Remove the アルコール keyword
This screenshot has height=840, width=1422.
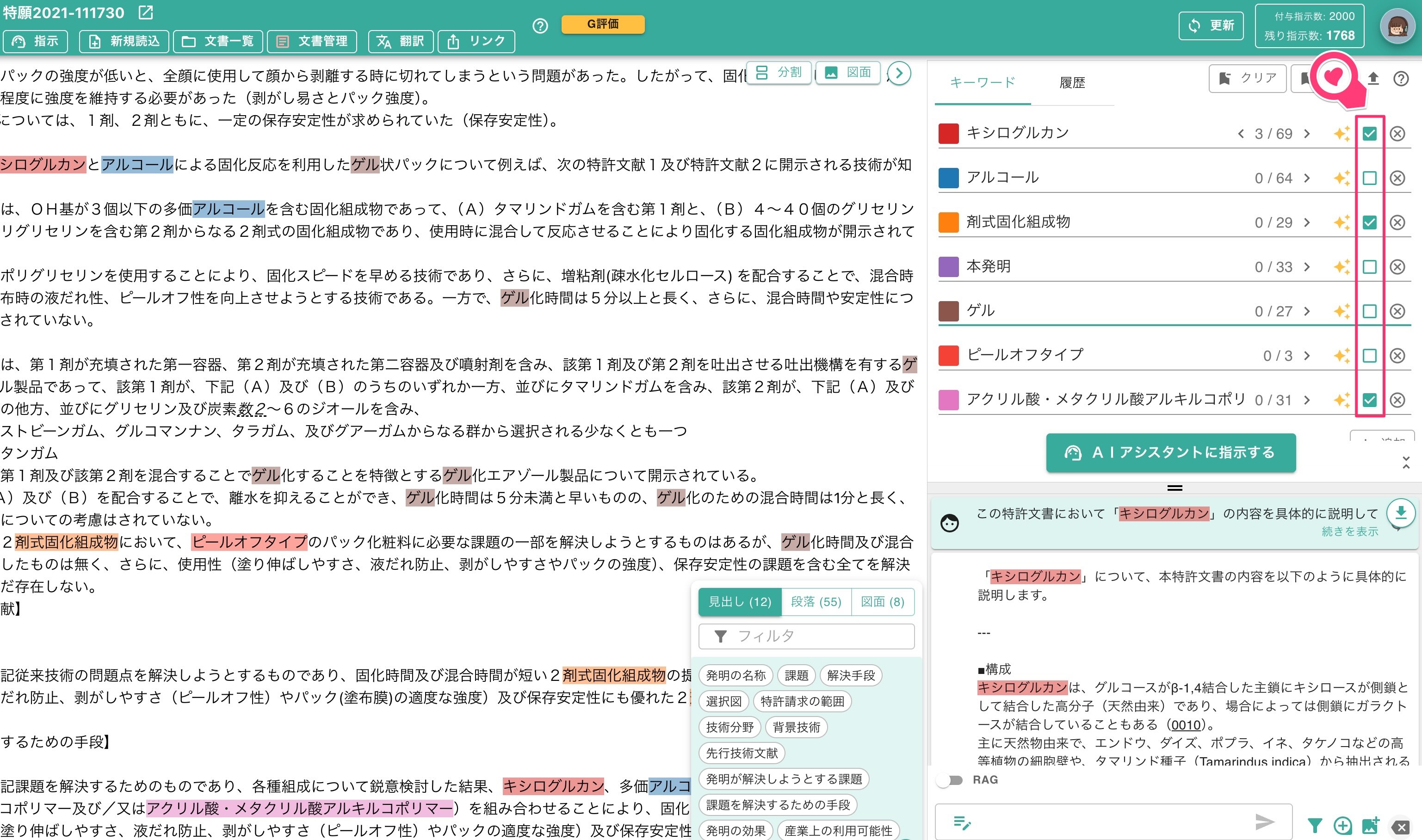pyautogui.click(x=1397, y=178)
